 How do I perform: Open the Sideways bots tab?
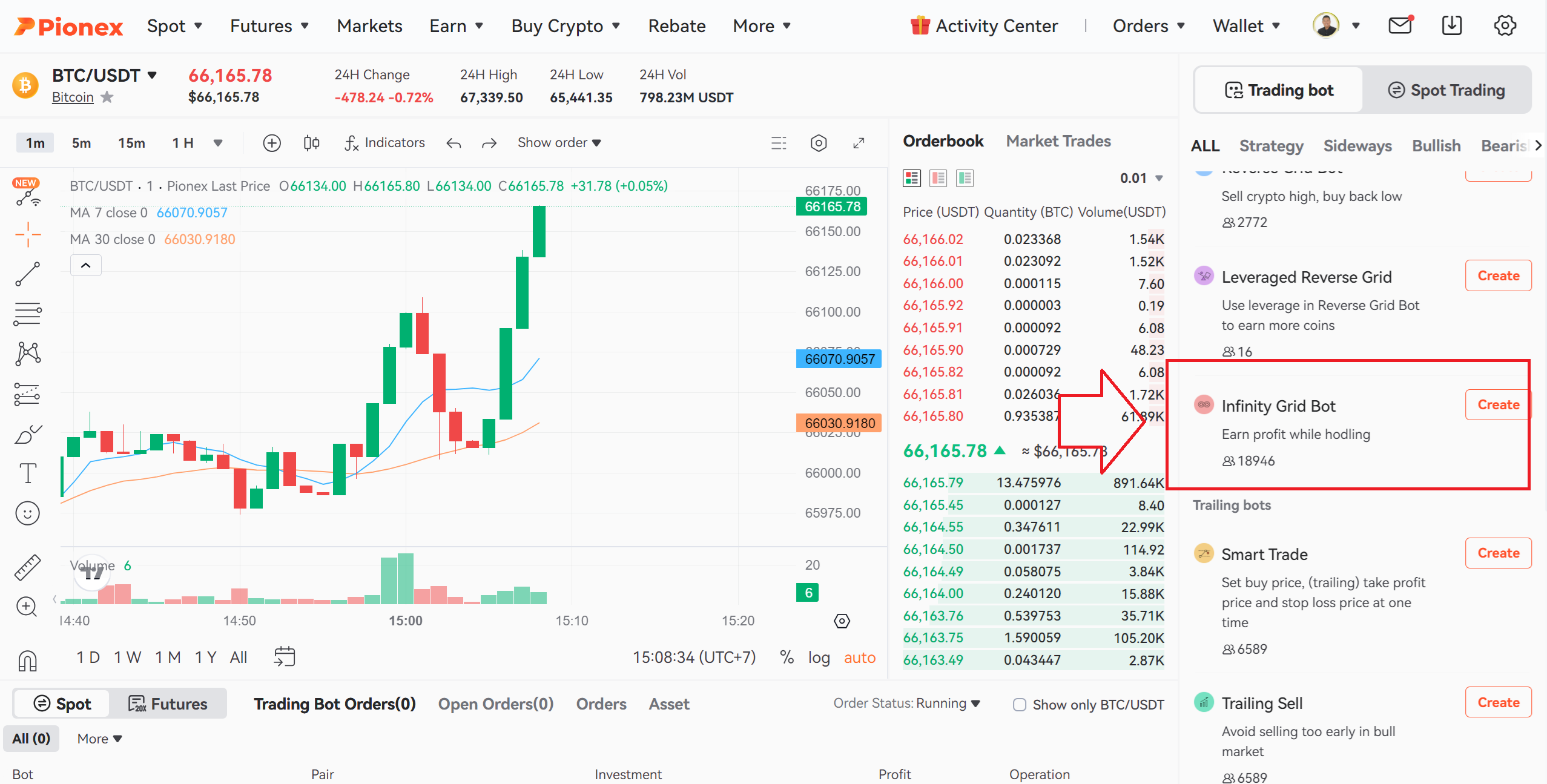1357,146
